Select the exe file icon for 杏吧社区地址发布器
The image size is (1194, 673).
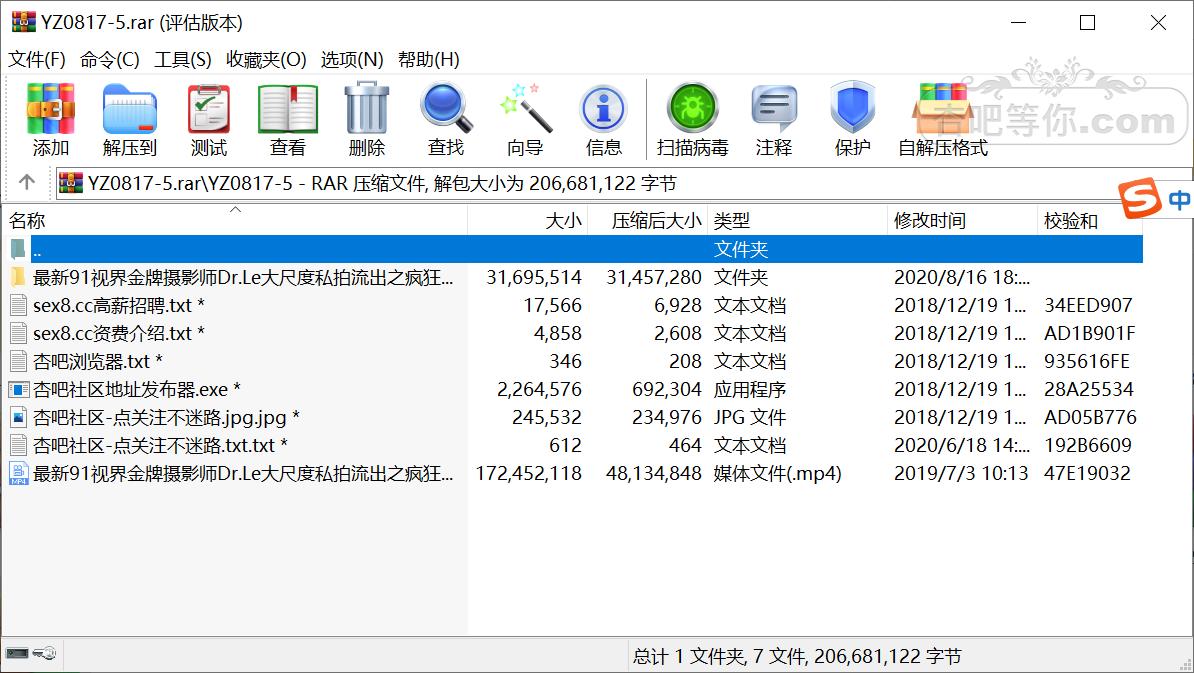pos(18,390)
